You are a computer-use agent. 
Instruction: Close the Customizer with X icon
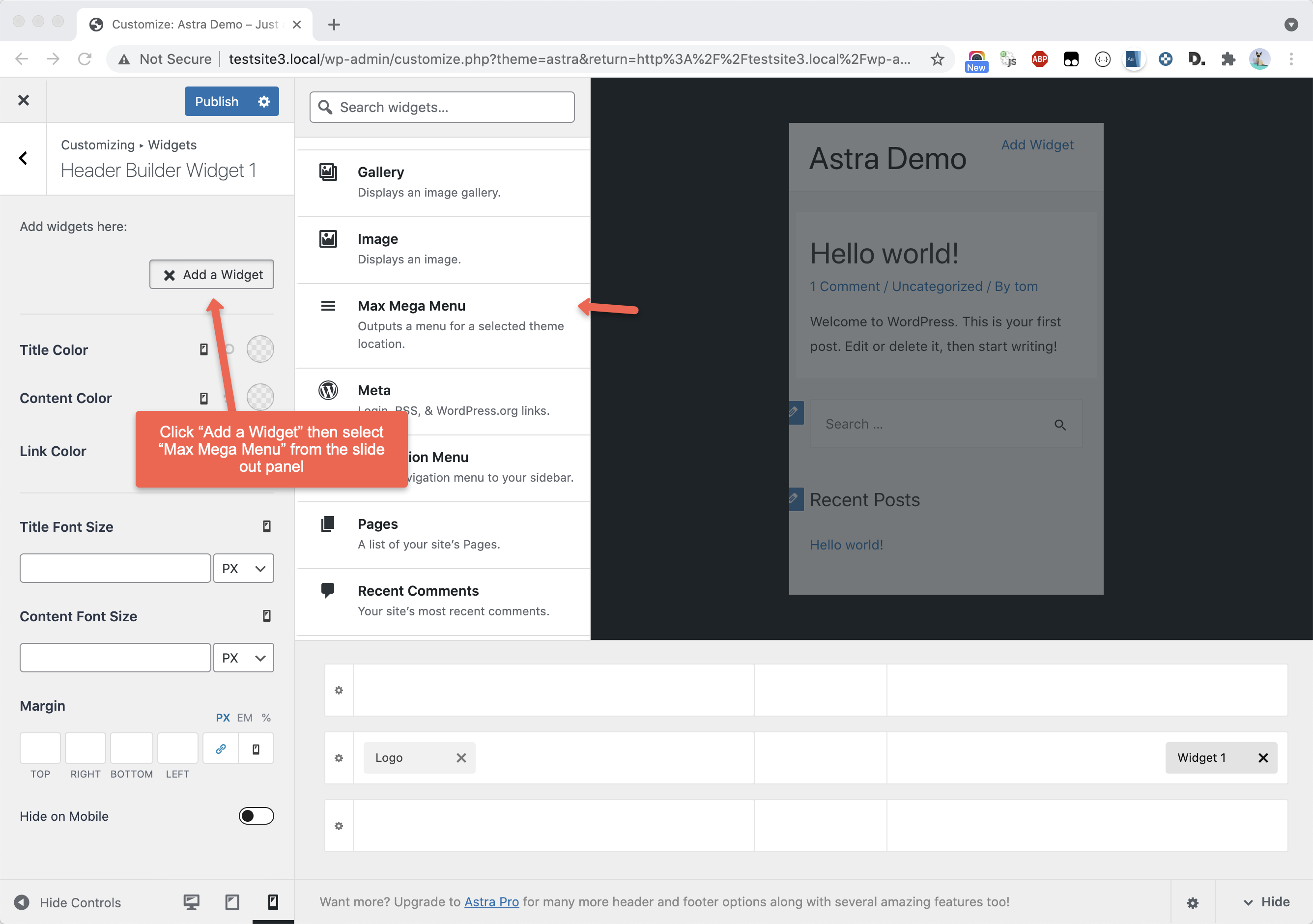coord(24,100)
